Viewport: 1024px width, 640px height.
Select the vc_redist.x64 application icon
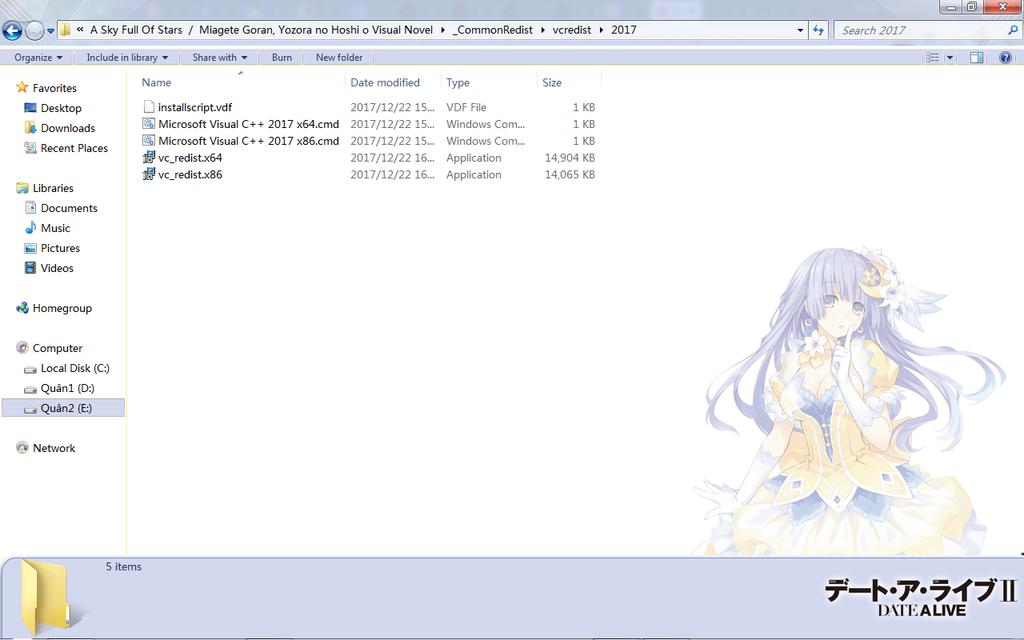(x=149, y=157)
